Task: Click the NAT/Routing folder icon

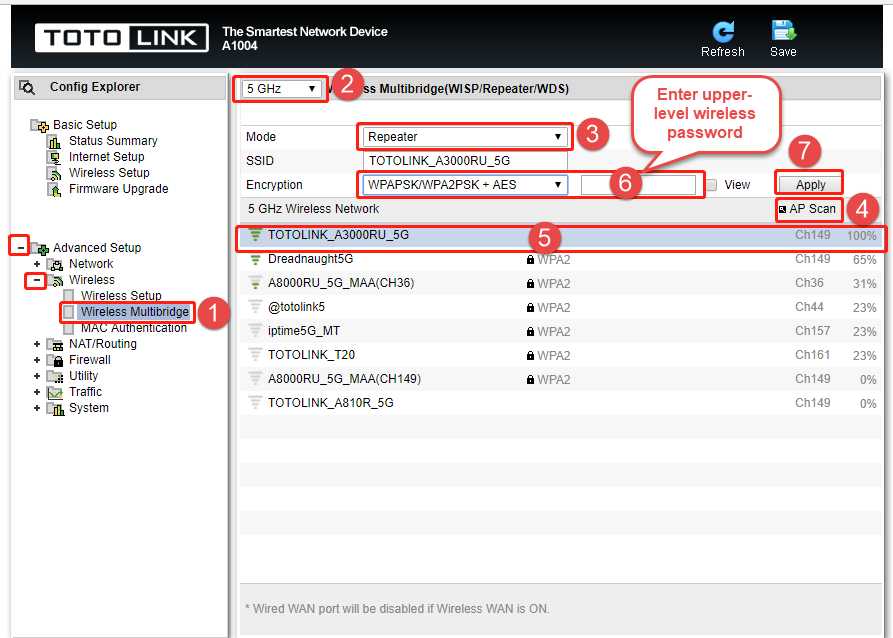Action: pyautogui.click(x=55, y=345)
